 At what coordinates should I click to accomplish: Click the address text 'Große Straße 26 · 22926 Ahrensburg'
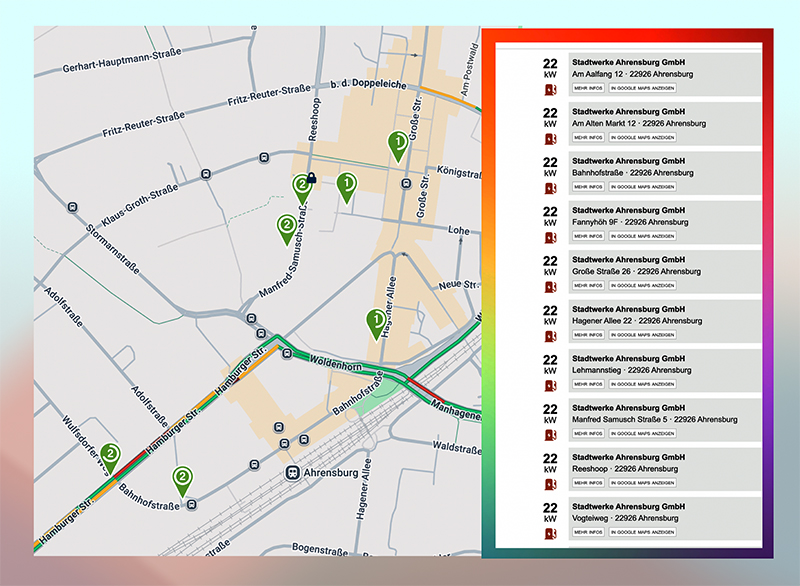[636, 272]
